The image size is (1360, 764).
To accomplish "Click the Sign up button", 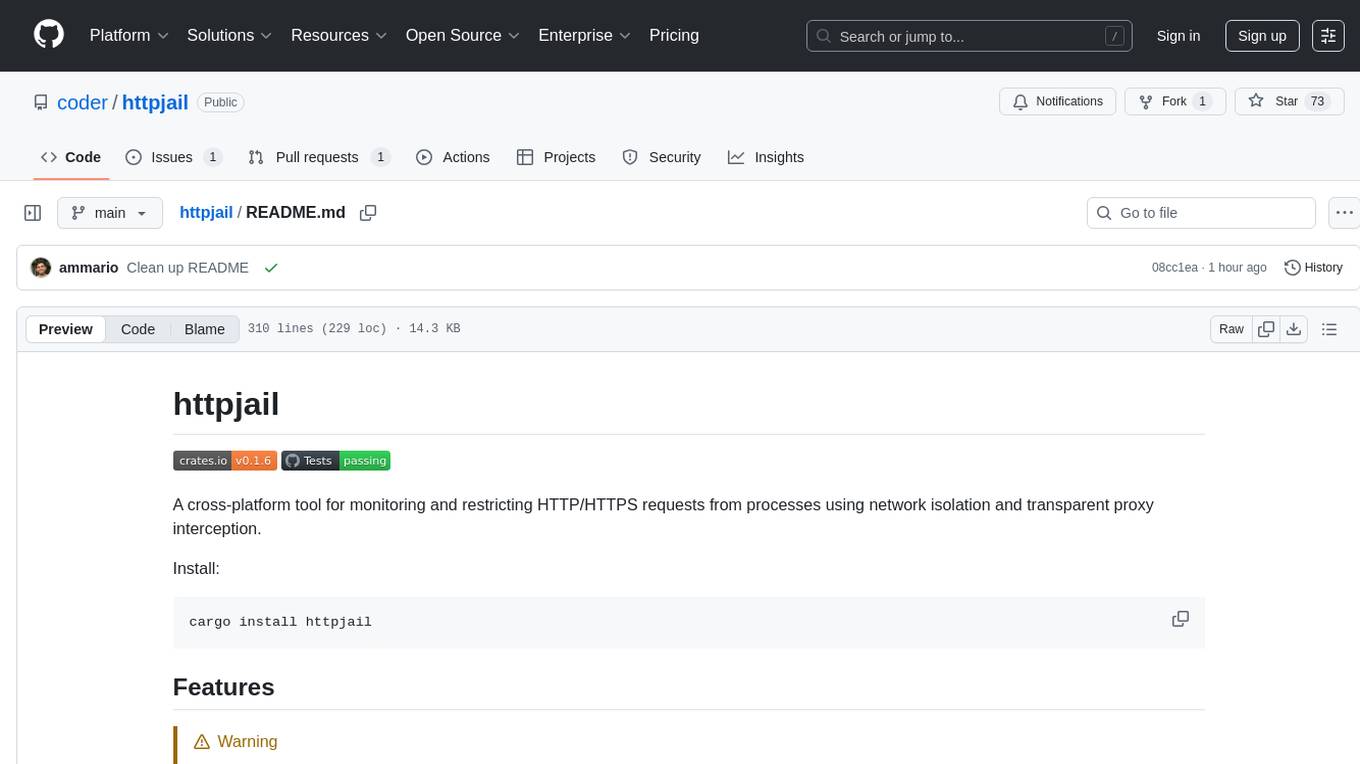I will (1262, 36).
